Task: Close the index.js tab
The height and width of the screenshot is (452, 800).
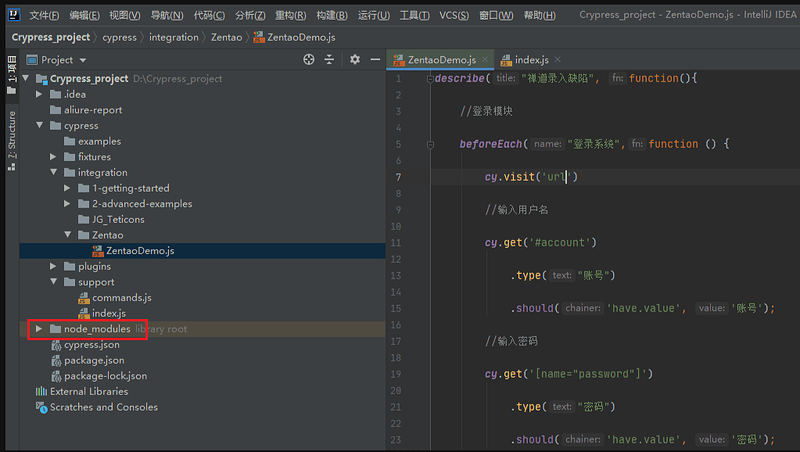Action: point(558,60)
